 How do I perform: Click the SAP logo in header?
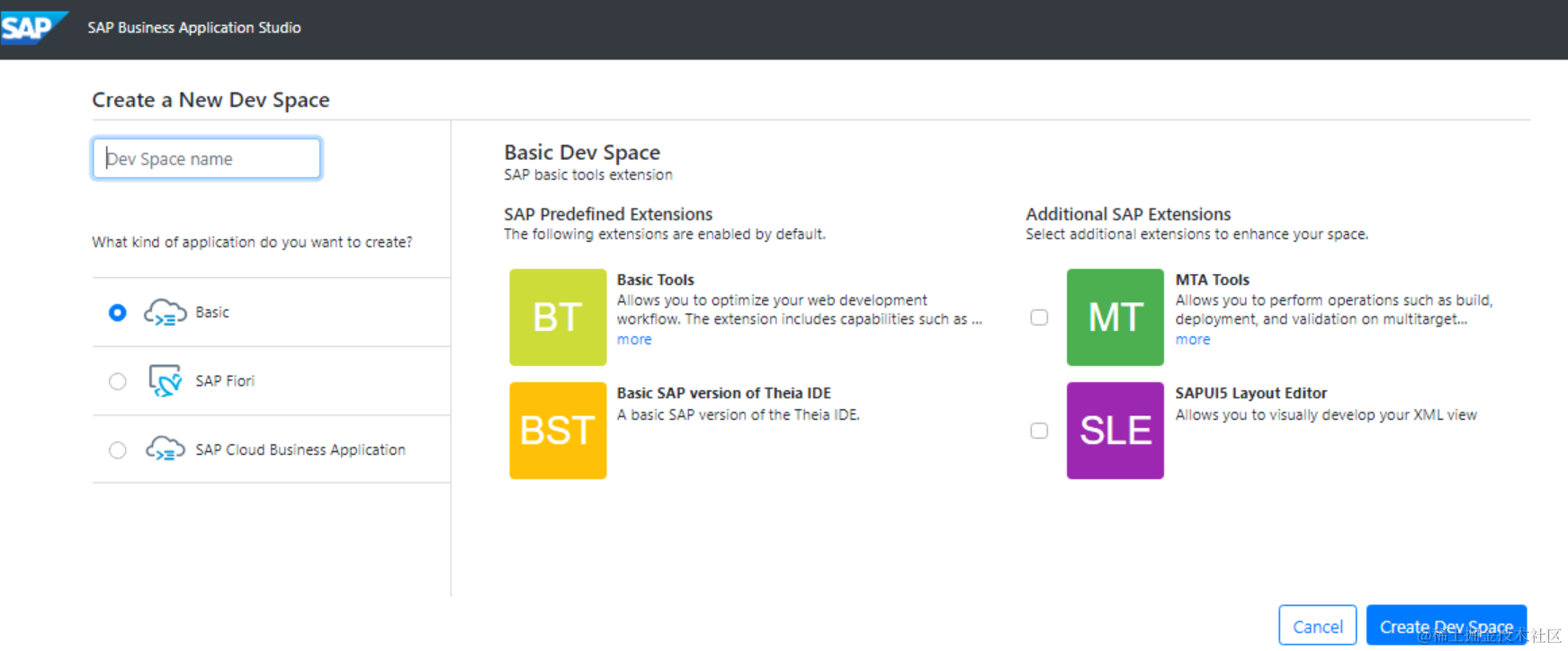tap(33, 28)
